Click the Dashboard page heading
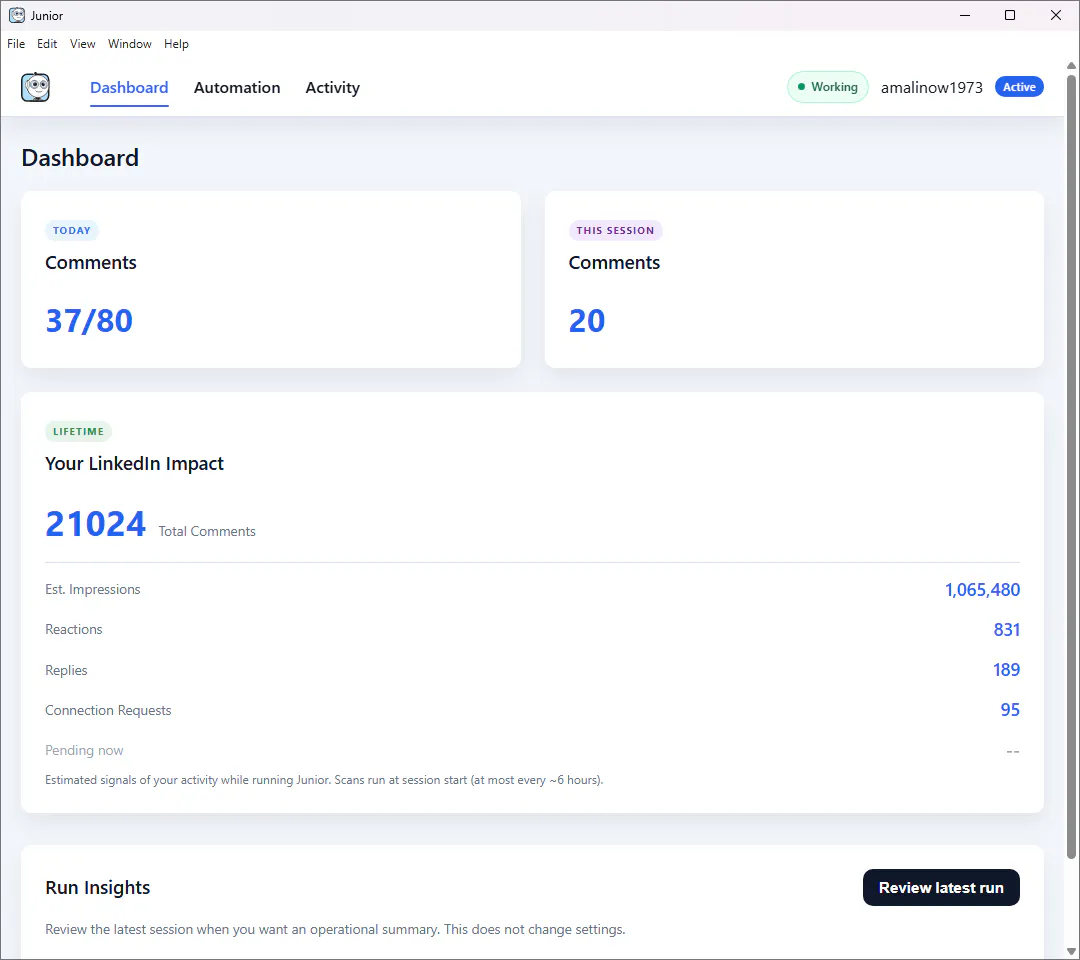 [x=80, y=158]
